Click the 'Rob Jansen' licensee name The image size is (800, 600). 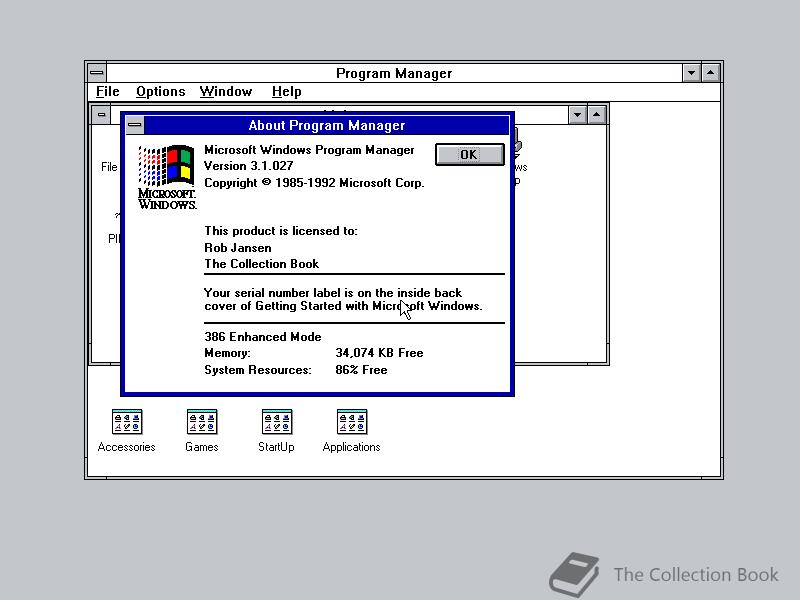click(x=238, y=248)
